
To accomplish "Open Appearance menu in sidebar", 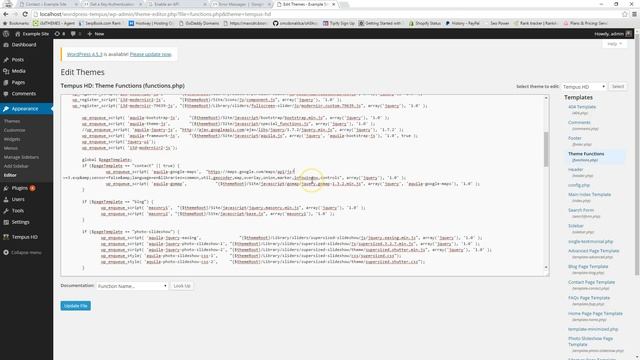I will [26, 109].
